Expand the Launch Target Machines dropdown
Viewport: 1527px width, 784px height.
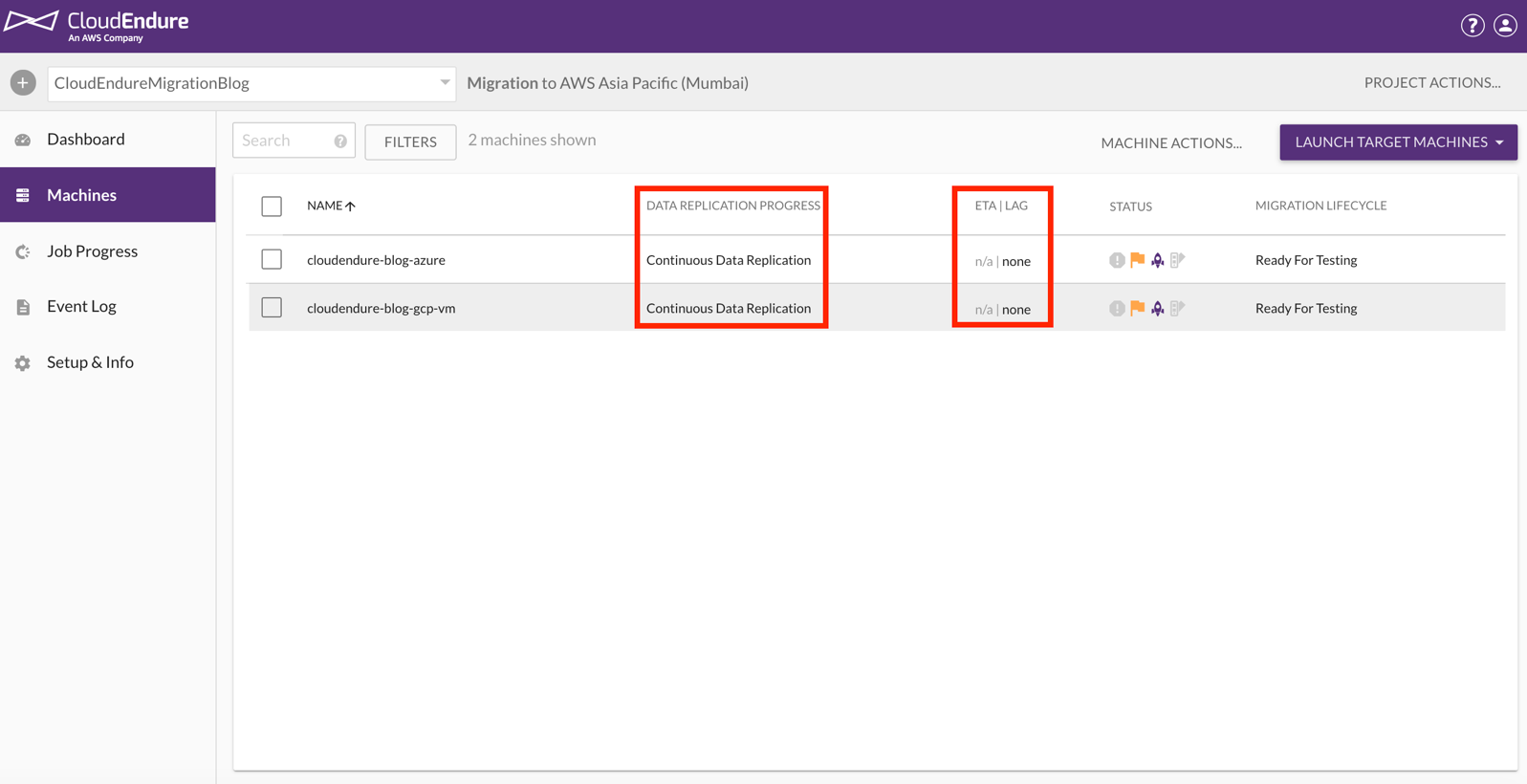pyautogui.click(x=1398, y=142)
